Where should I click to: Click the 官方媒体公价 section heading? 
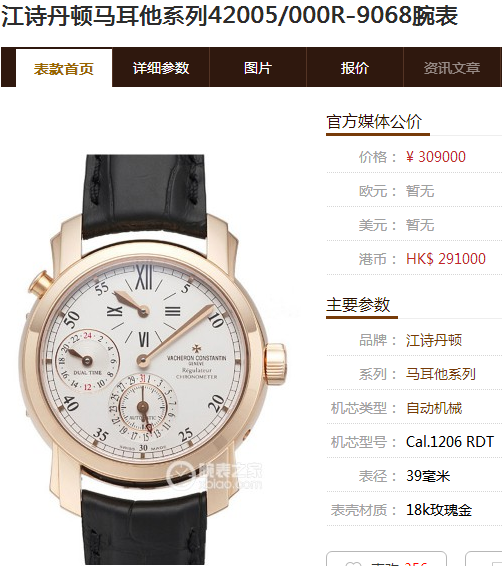[x=374, y=122]
